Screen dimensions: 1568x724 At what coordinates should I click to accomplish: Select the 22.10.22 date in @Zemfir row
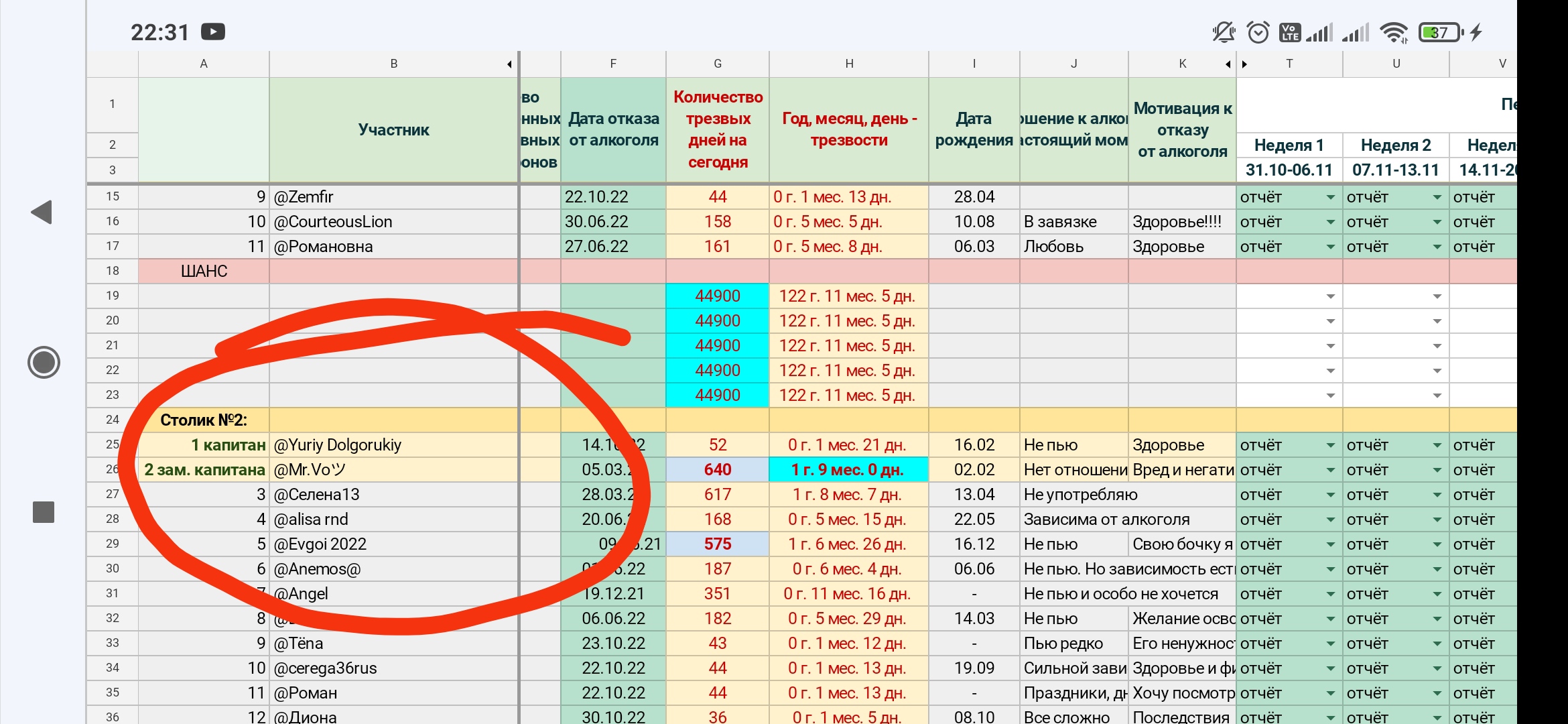point(614,197)
